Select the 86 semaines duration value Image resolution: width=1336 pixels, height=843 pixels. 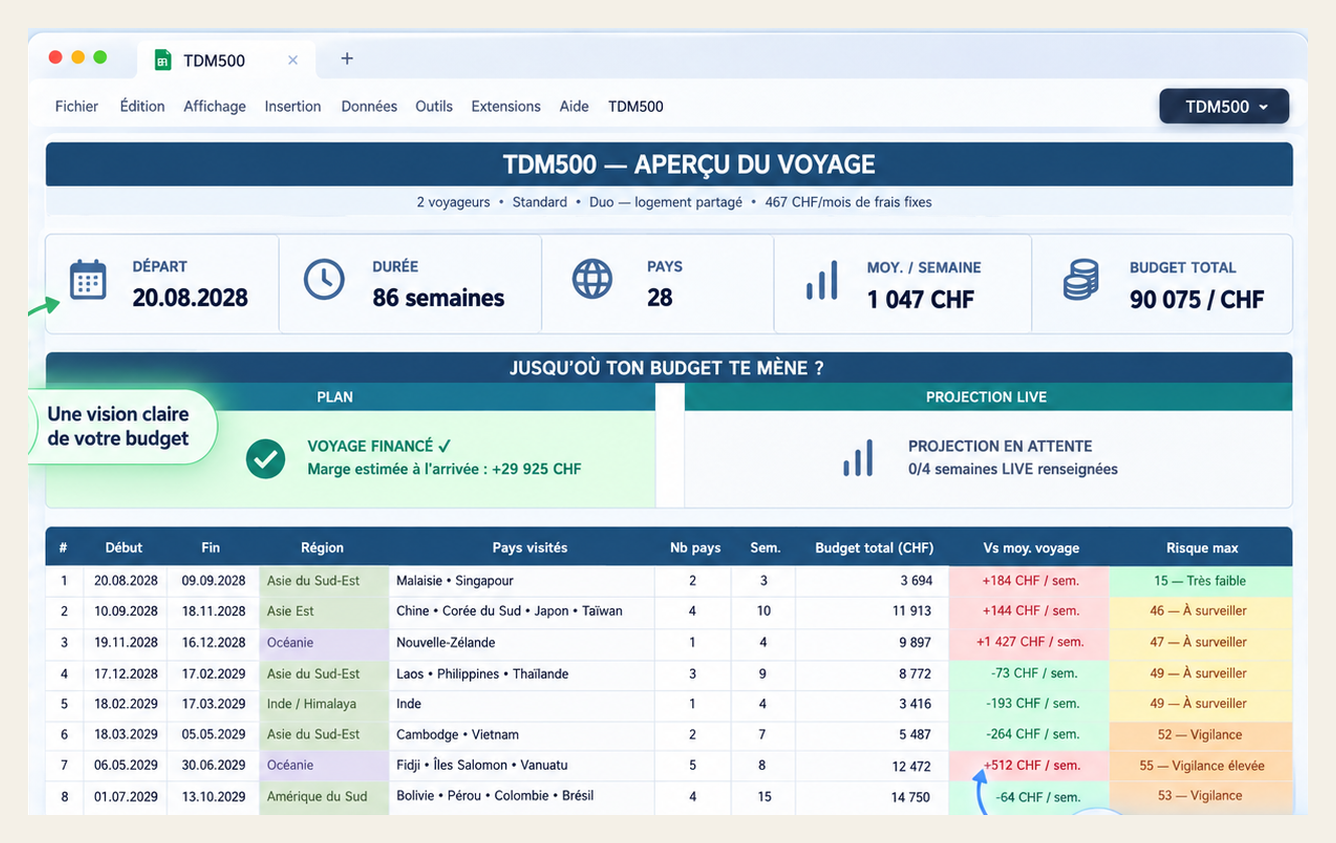(x=438, y=297)
